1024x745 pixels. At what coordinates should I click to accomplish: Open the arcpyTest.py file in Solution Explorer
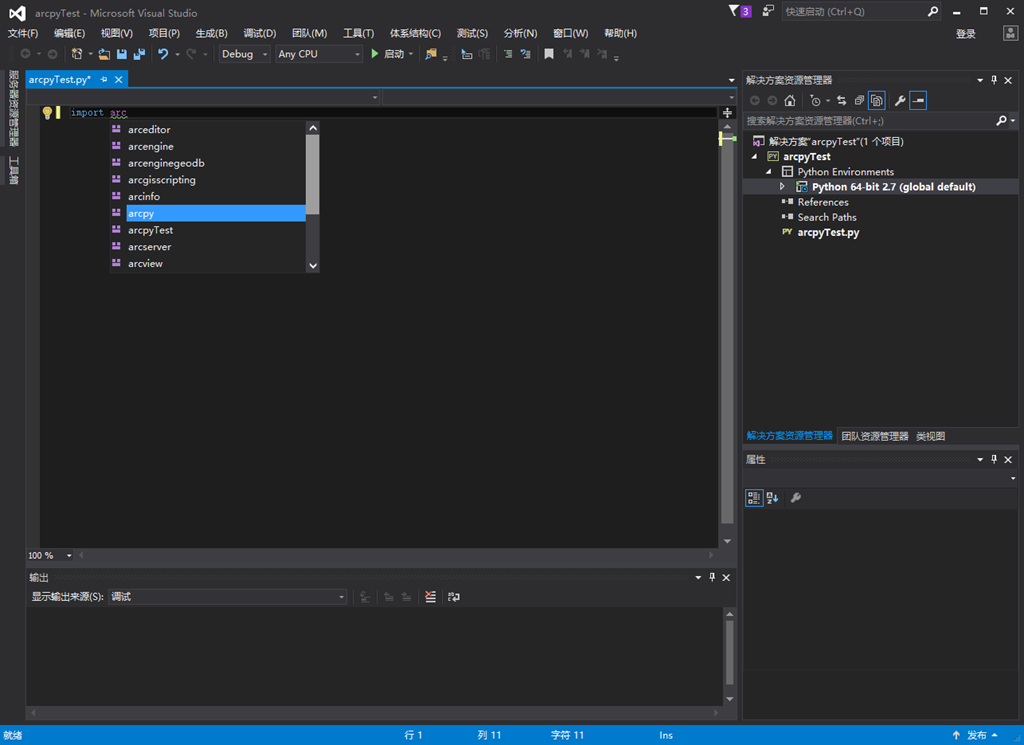828,232
